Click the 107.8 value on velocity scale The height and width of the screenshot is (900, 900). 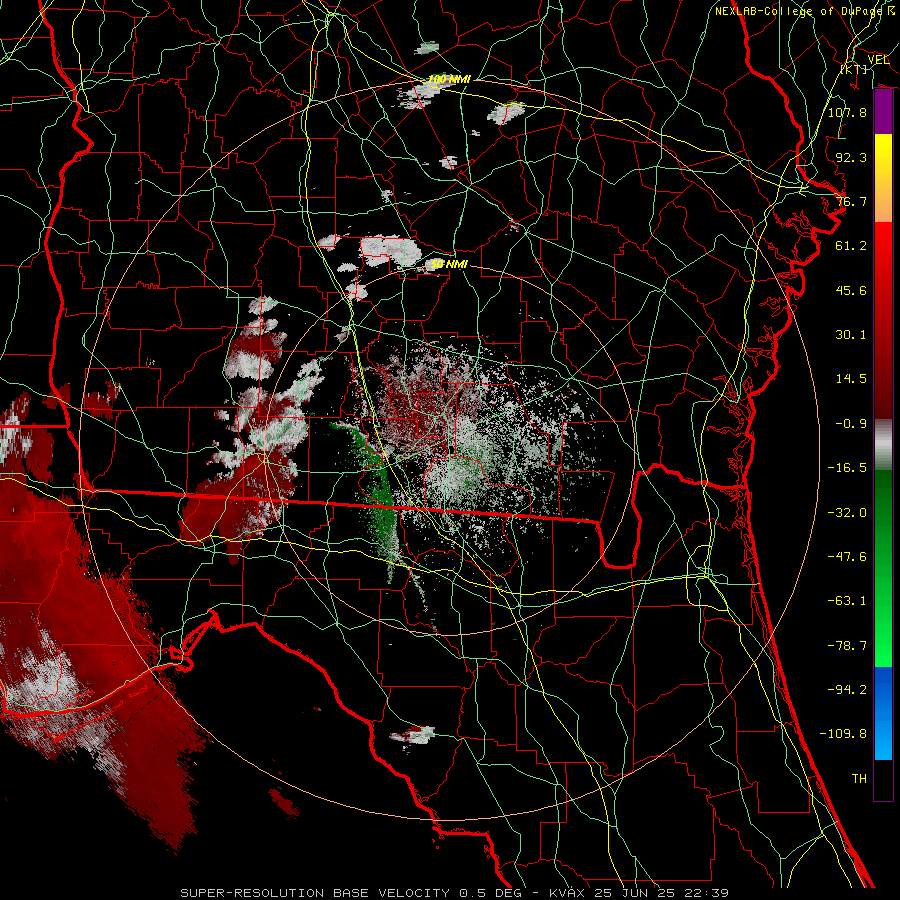tap(847, 112)
